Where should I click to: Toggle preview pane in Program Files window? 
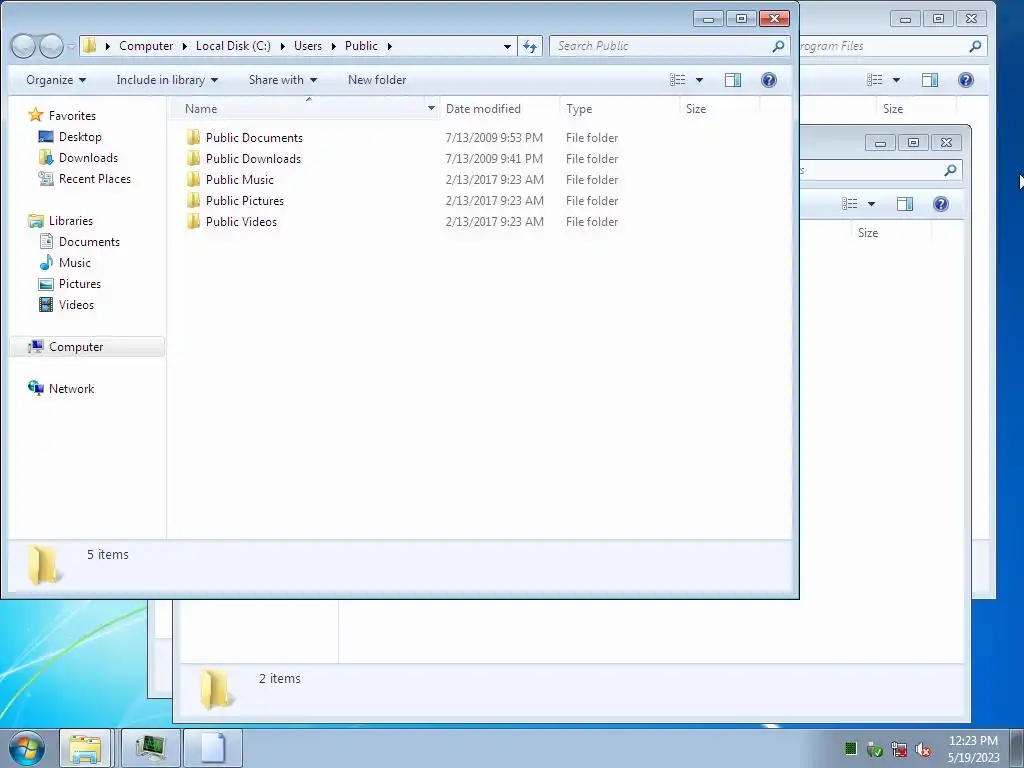pos(930,80)
